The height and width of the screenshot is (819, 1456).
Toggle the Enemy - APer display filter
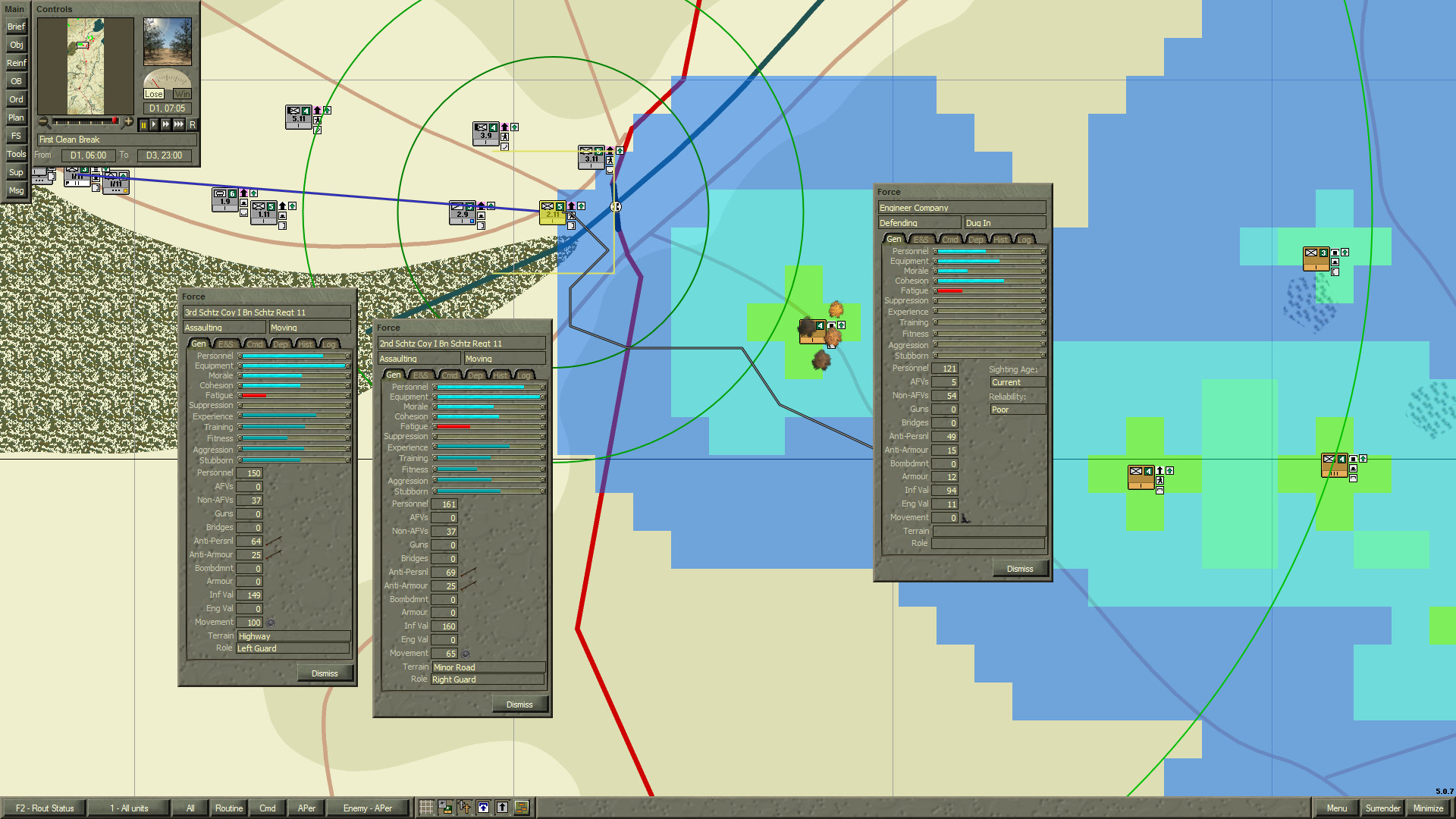(x=367, y=808)
